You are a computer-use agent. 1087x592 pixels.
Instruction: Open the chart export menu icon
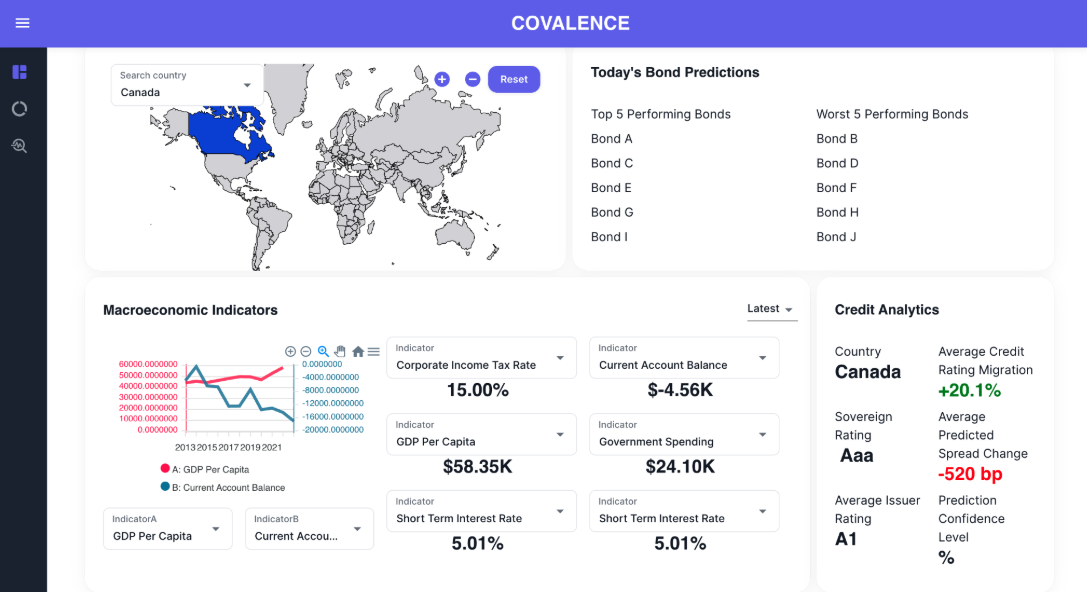(x=374, y=351)
